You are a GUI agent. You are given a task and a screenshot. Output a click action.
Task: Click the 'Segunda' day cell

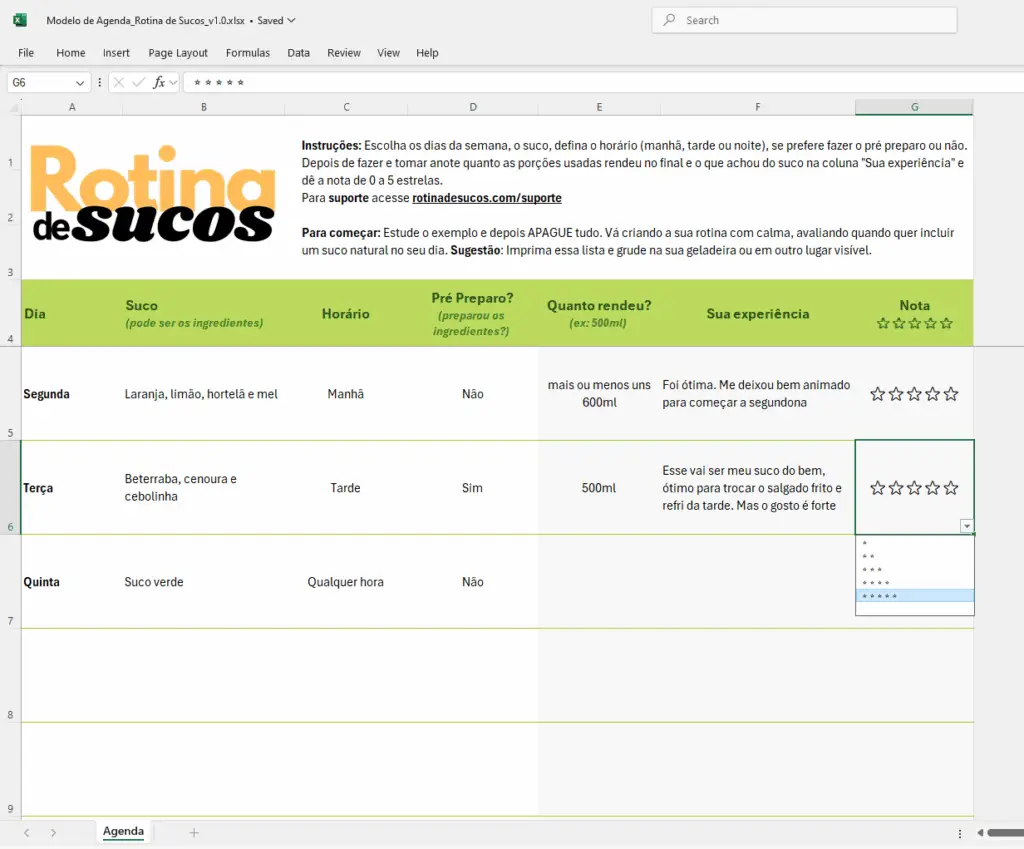click(x=72, y=394)
